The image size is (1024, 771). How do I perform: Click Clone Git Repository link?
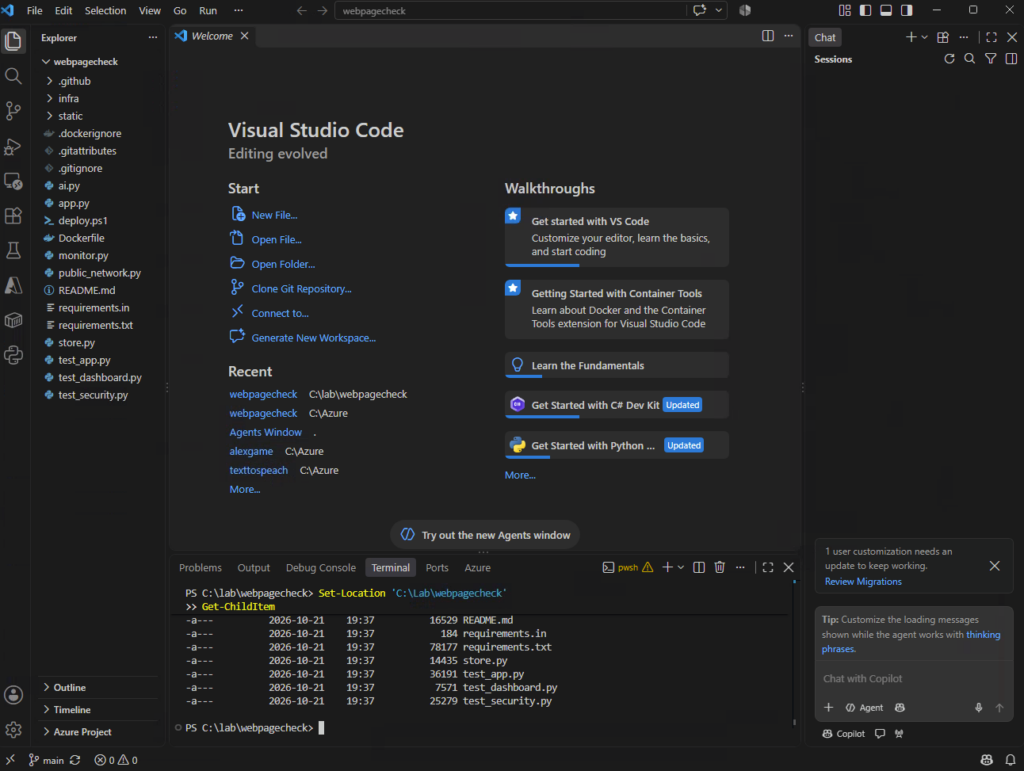tap(301, 289)
